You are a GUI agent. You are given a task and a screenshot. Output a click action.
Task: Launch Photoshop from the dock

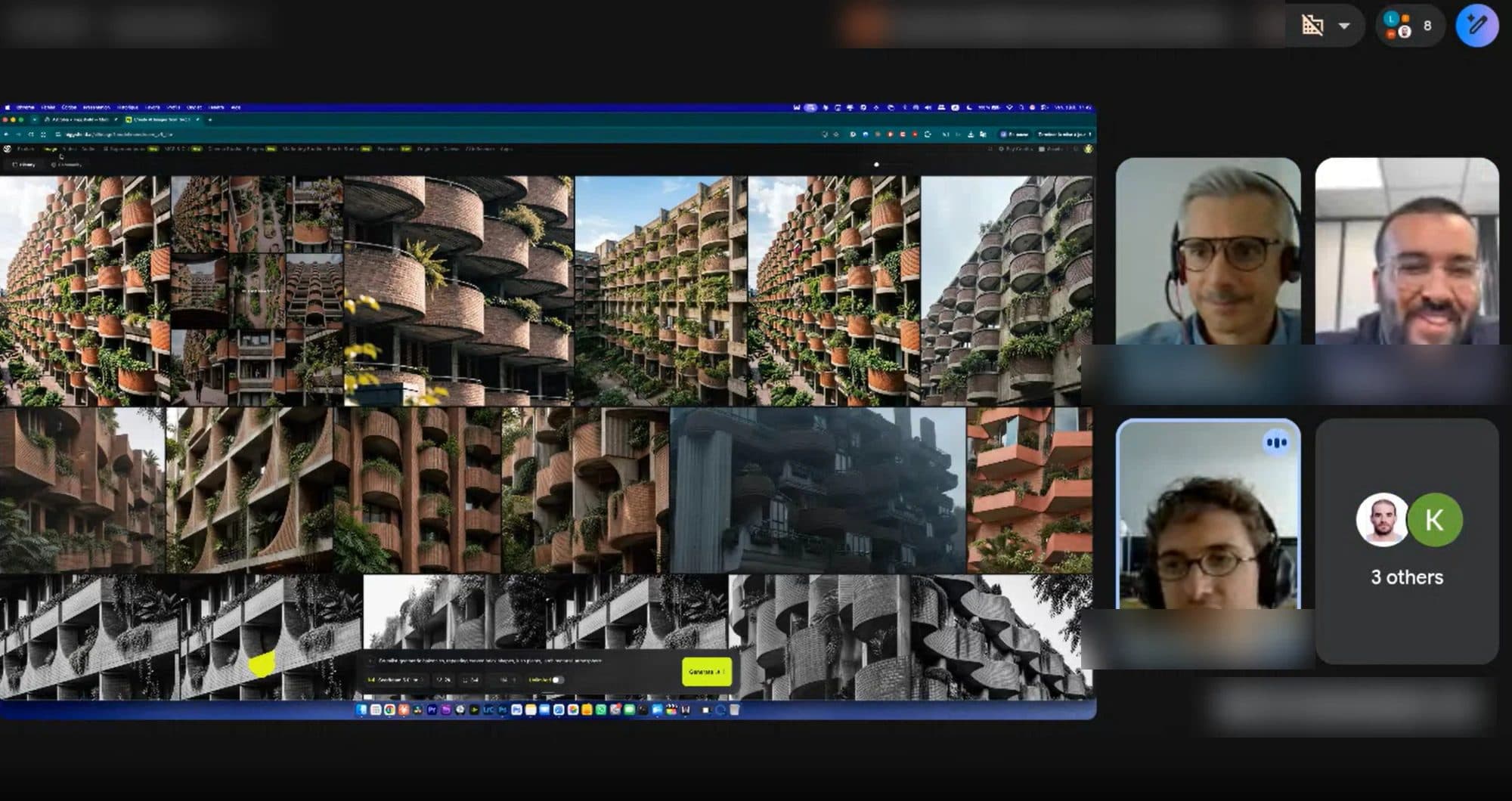pyautogui.click(x=503, y=710)
